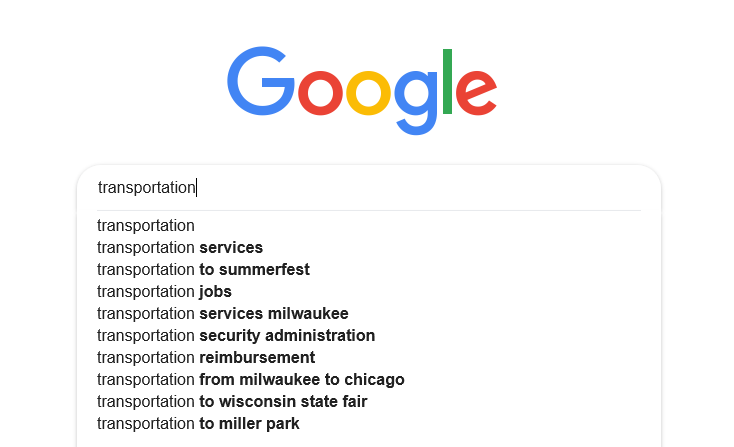The image size is (734, 447).
Task: Choose 'transportation services milwaukee' suggestion
Action: click(222, 314)
